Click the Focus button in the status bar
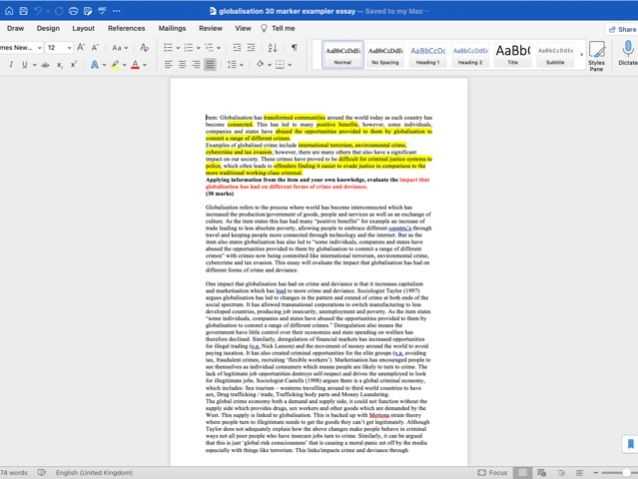The width and height of the screenshot is (638, 479). [492, 472]
